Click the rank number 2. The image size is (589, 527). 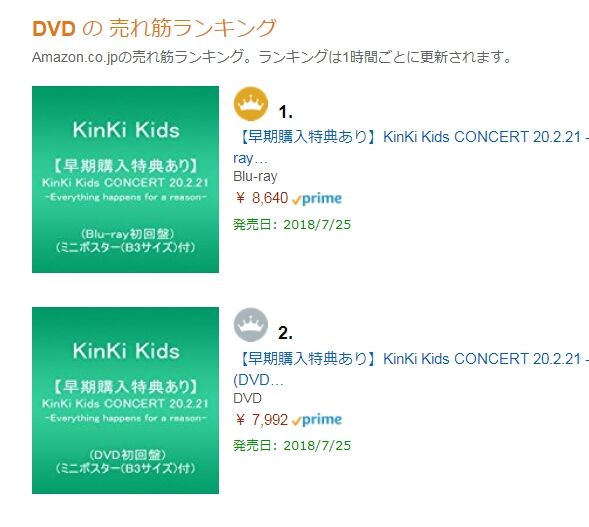click(x=285, y=333)
